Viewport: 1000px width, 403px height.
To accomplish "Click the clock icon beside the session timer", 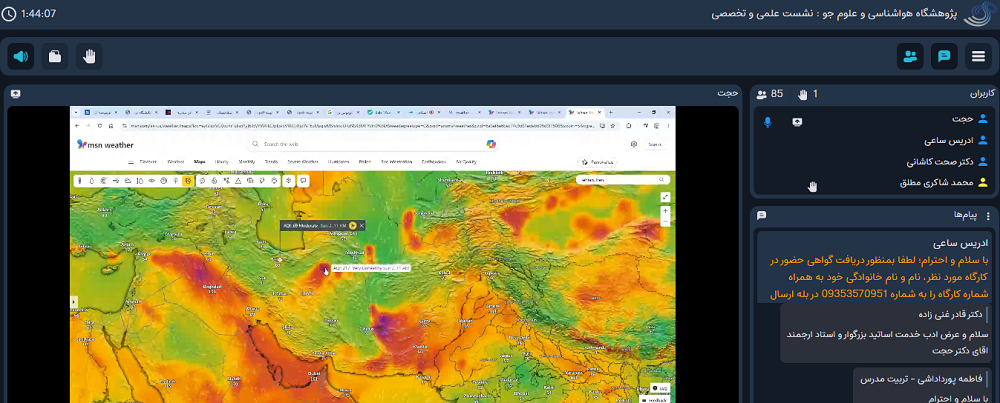I will click(x=9, y=13).
